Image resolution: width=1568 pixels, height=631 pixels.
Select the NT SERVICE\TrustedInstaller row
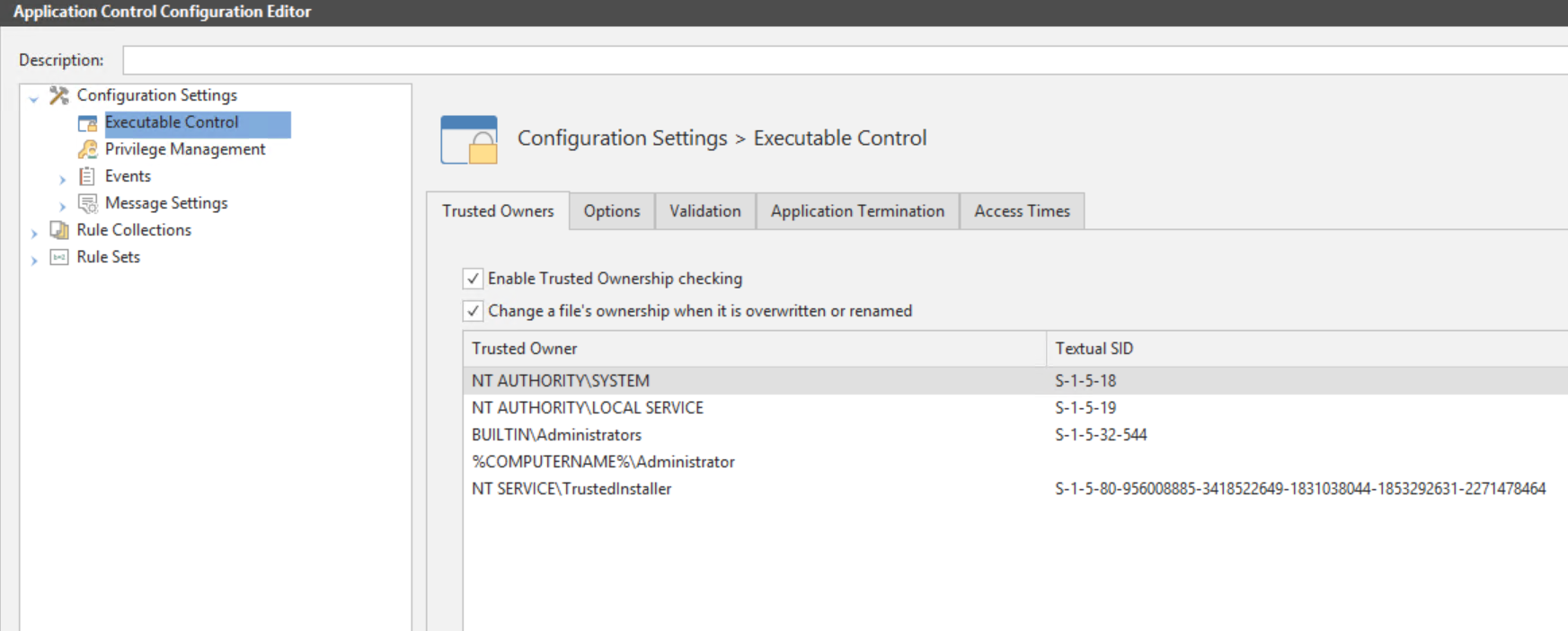coord(571,489)
